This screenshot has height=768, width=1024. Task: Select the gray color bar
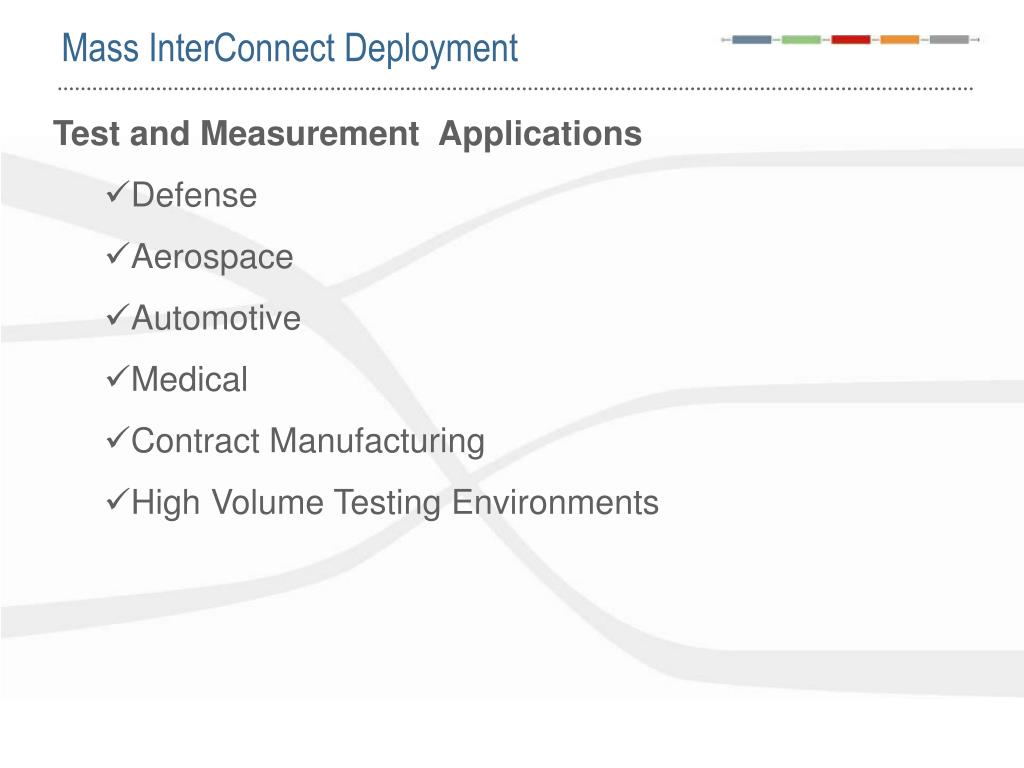tap(949, 40)
